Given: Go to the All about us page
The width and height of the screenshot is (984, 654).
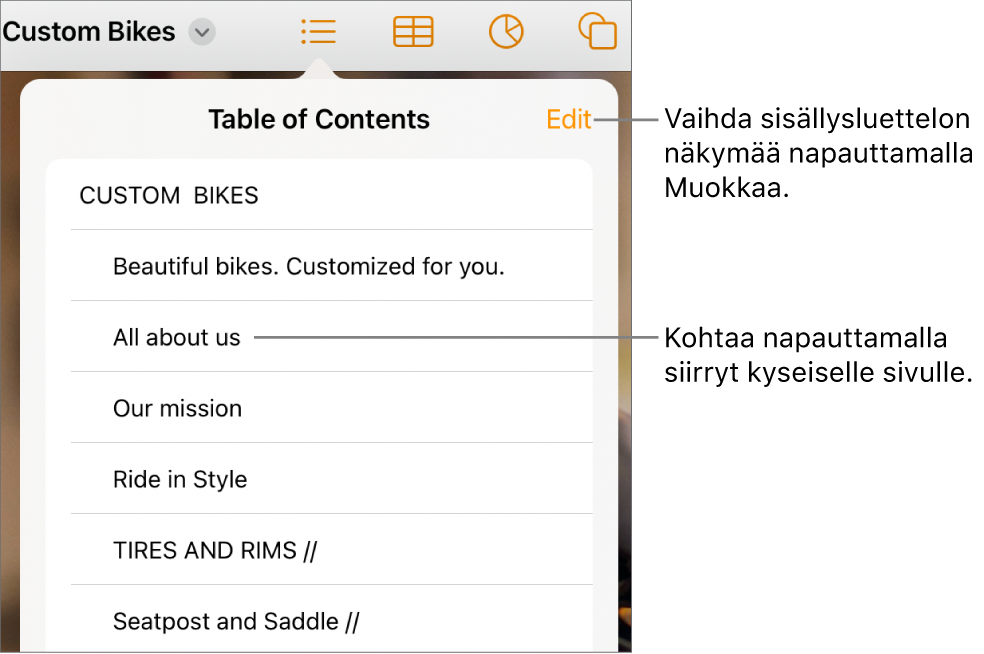Looking at the screenshot, I should [176, 337].
